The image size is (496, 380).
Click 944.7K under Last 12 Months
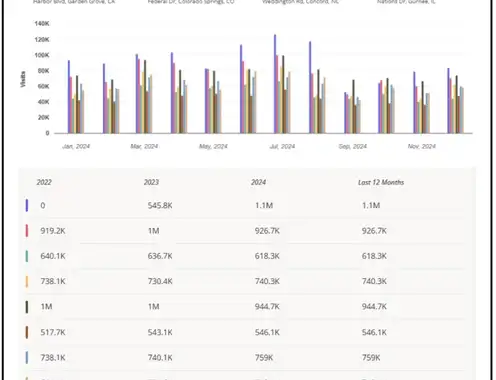[x=374, y=307]
